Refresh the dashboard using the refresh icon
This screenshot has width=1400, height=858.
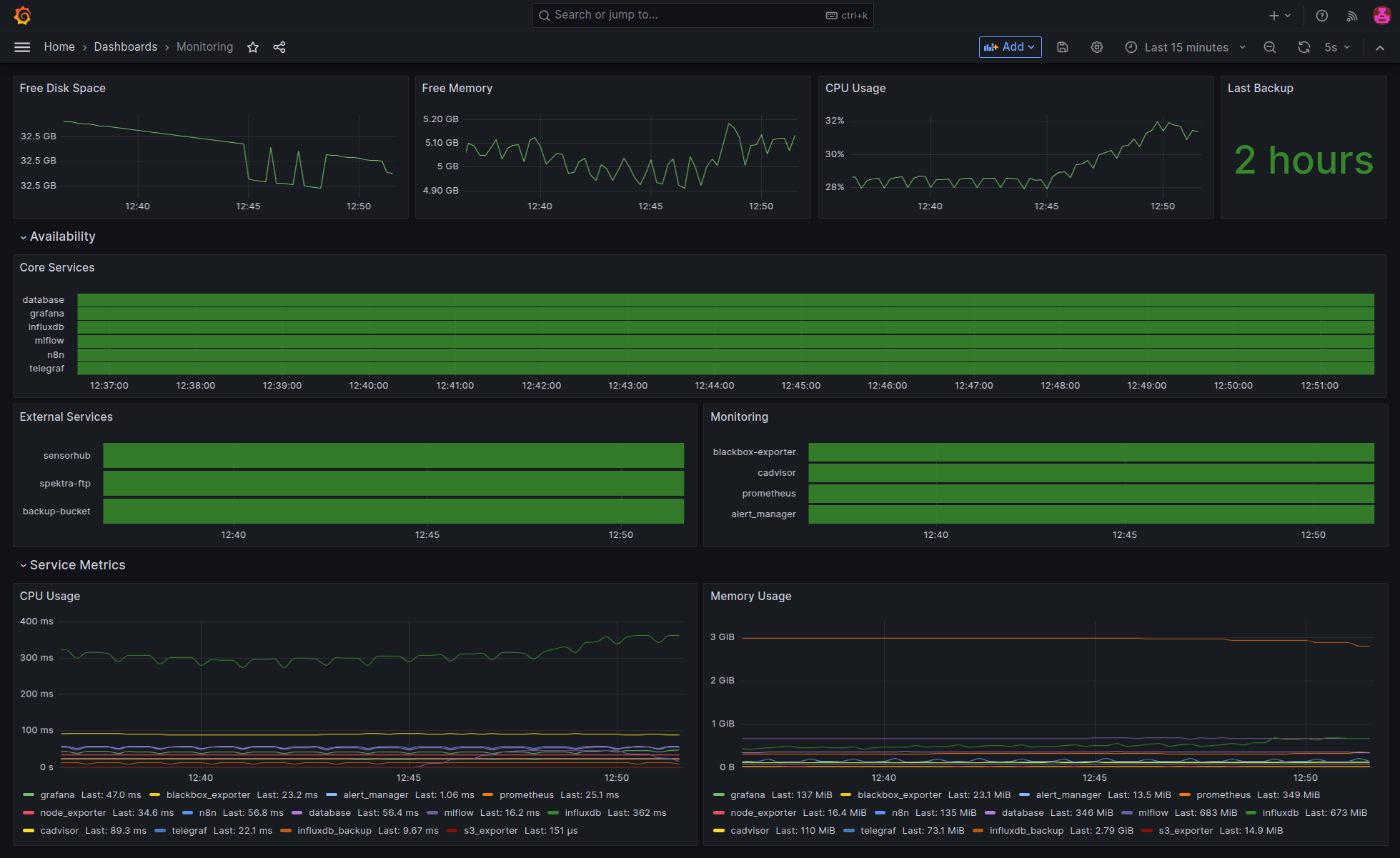coord(1304,47)
